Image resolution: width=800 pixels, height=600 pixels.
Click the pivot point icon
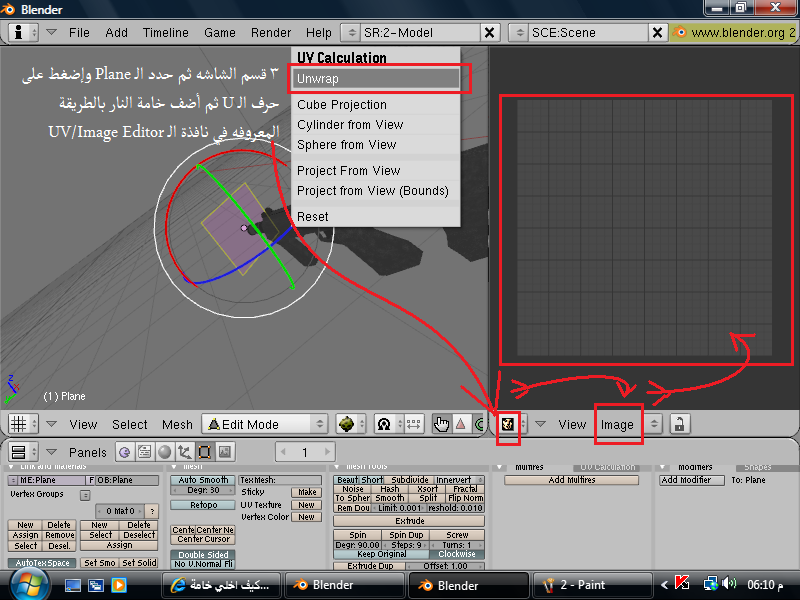click(x=384, y=424)
